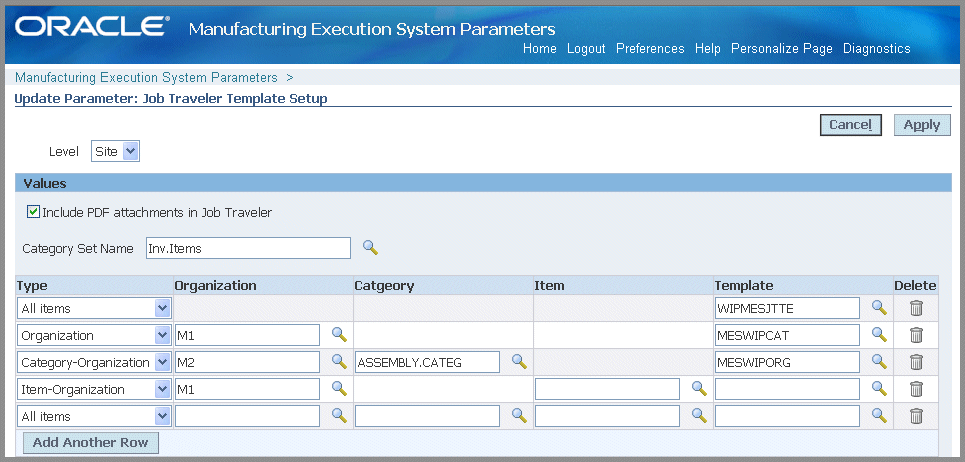This screenshot has width=965, height=462.
Task: Click Add Another Row button
Action: [x=90, y=442]
